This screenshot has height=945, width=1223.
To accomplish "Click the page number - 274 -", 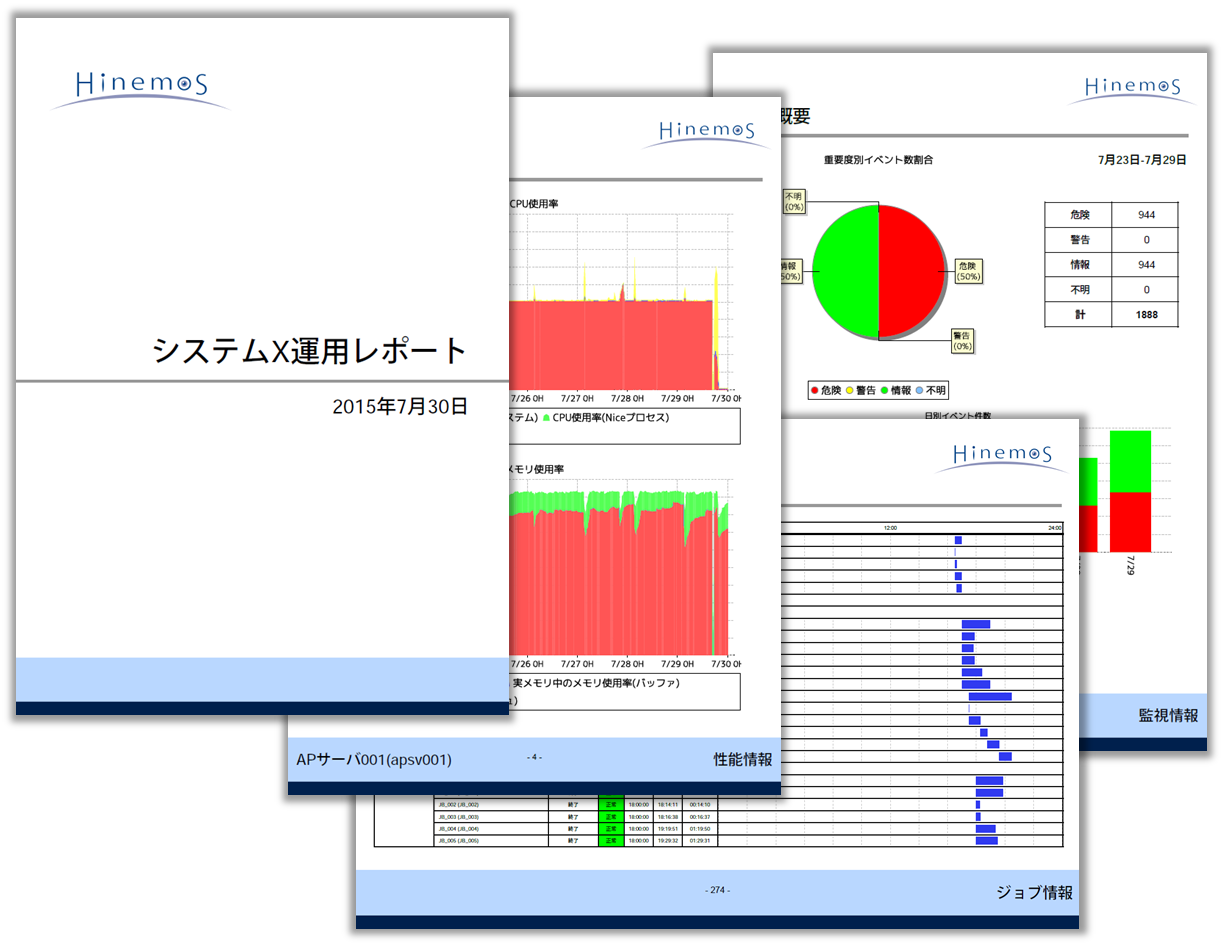I will 717,890.
